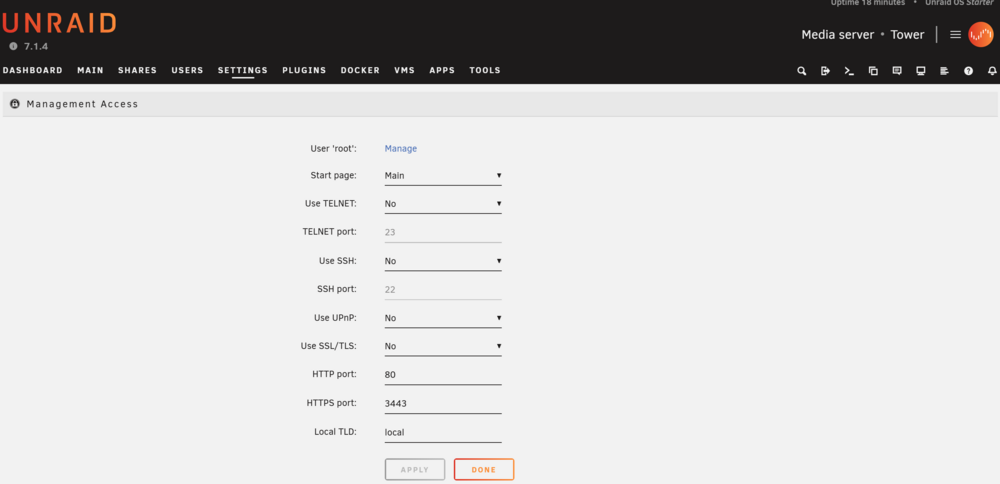This screenshot has height=484, width=1000.
Task: Open the Use TELNET dropdown
Action: pyautogui.click(x=443, y=204)
